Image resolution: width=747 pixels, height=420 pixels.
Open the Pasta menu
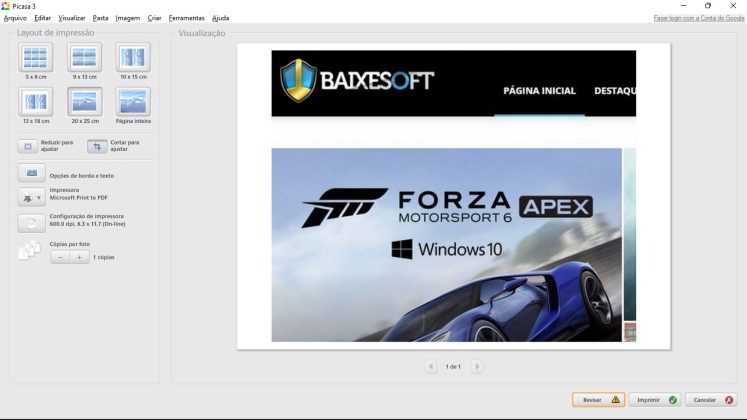click(100, 18)
